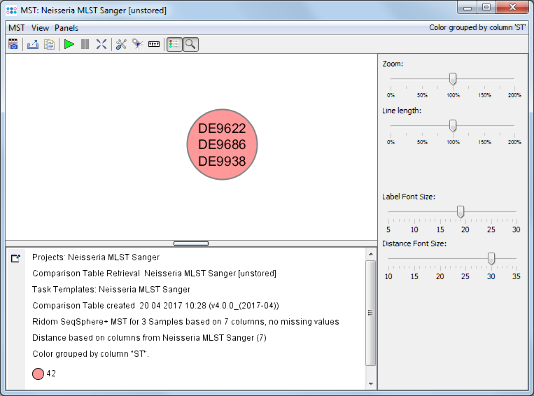Click the export image toolbar icon
Image resolution: width=534 pixels, height=396 pixels.
pos(33,44)
